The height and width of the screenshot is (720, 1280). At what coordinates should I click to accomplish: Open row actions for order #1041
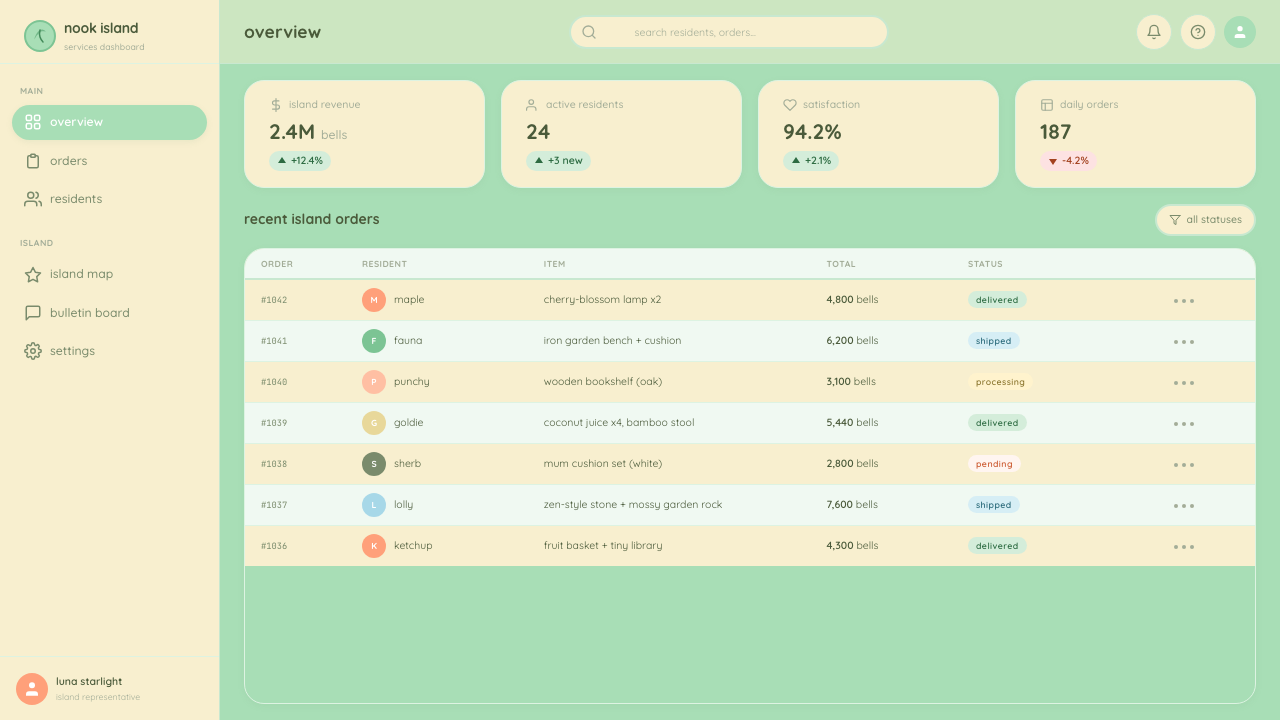click(1184, 341)
